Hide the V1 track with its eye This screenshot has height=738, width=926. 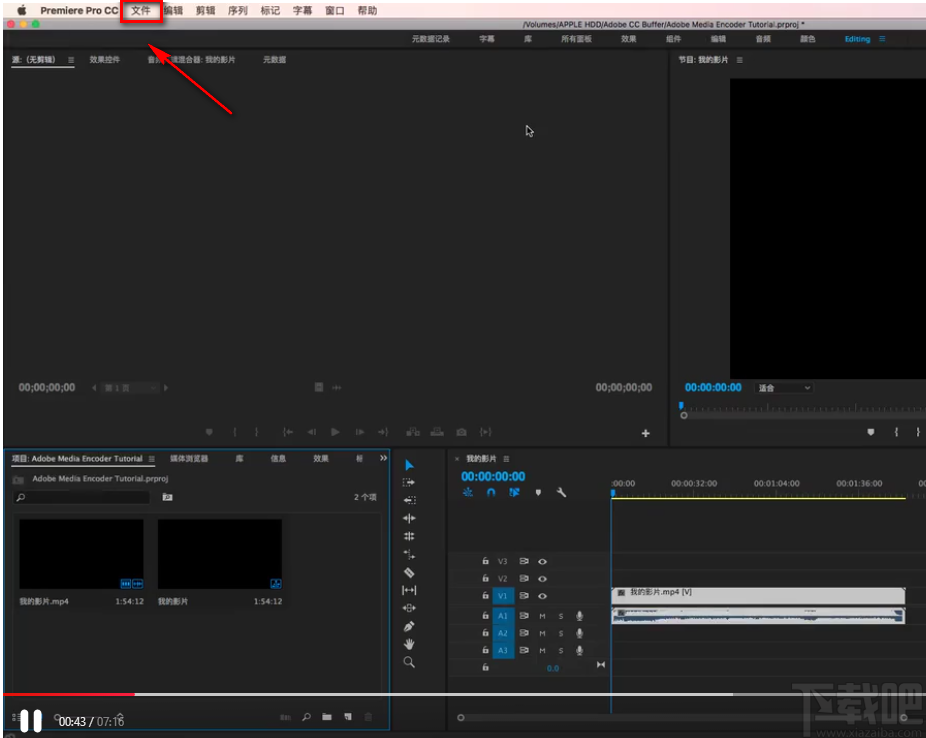542,596
